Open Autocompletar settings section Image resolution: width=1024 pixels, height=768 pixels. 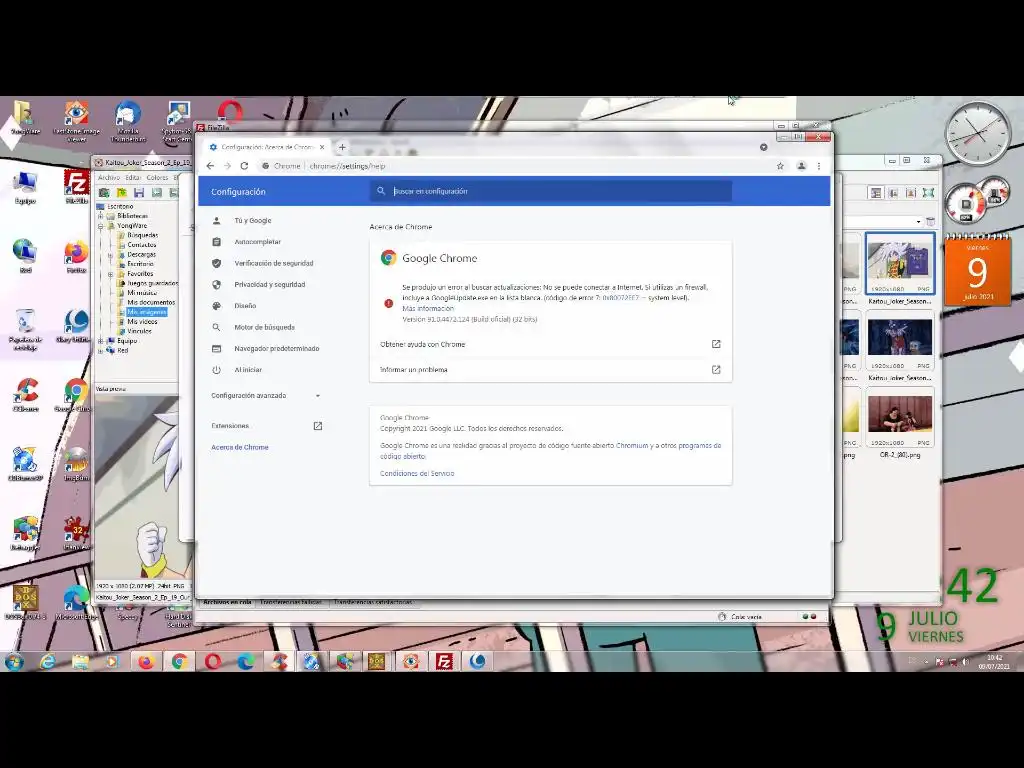257,242
